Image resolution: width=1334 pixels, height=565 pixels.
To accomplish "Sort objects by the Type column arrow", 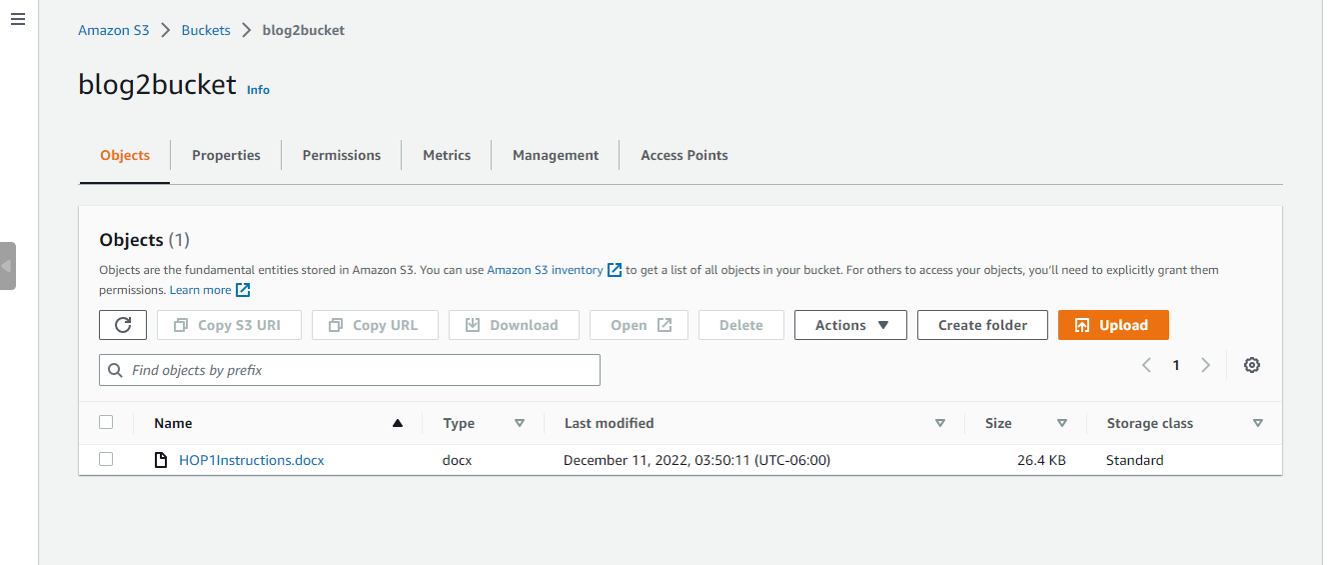I will pos(519,423).
